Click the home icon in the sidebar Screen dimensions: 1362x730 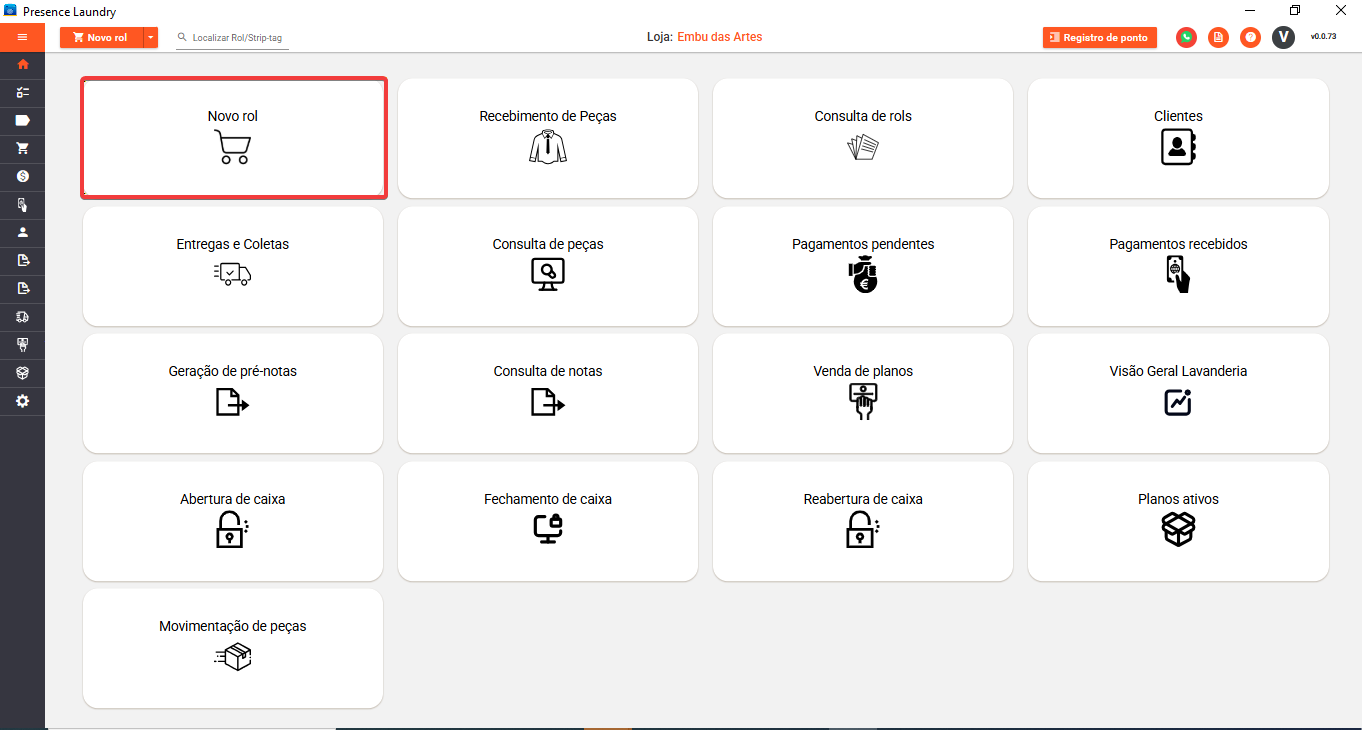click(23, 64)
